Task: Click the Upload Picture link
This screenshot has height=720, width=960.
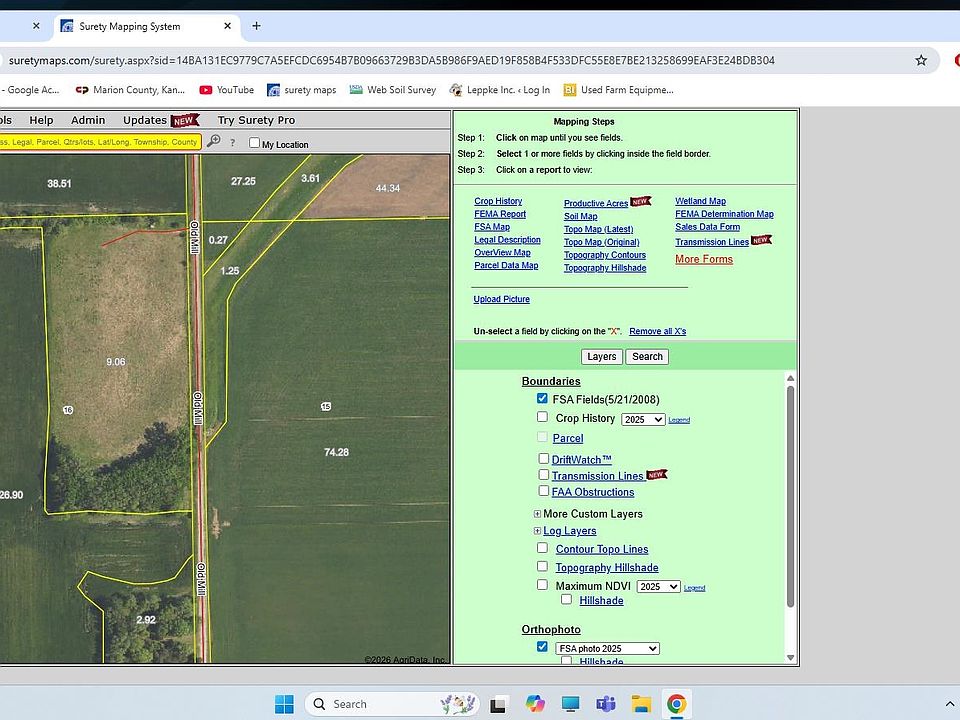Action: [x=501, y=299]
